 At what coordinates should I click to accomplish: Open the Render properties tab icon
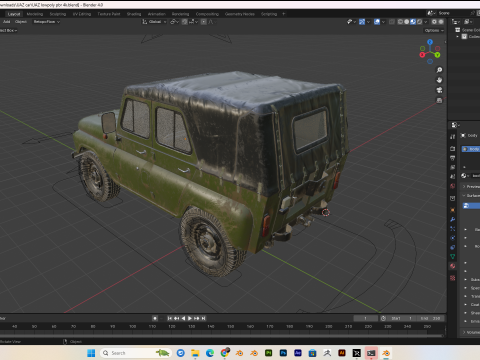[x=452, y=149]
